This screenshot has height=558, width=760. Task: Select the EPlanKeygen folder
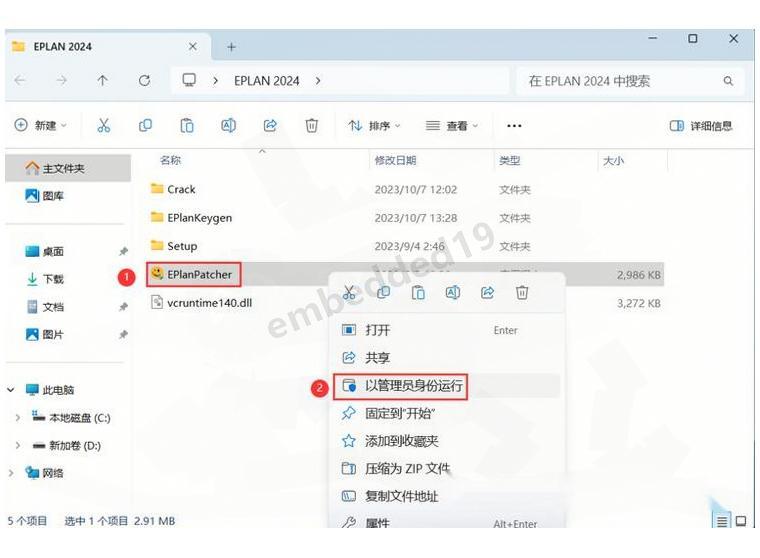pyautogui.click(x=191, y=218)
